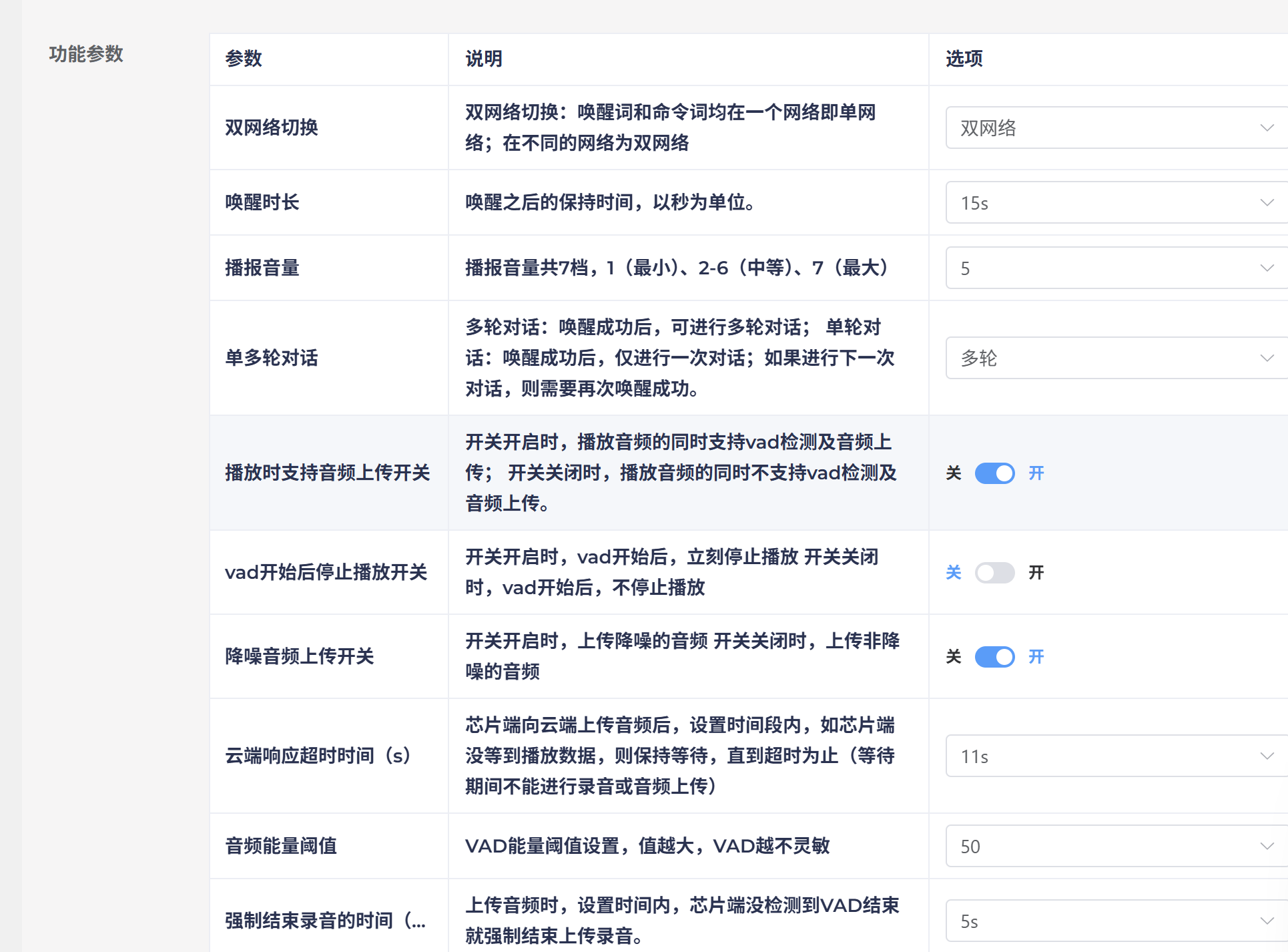Open the 多轮 dialog mode dropdown
1288x952 pixels.
tap(1108, 358)
